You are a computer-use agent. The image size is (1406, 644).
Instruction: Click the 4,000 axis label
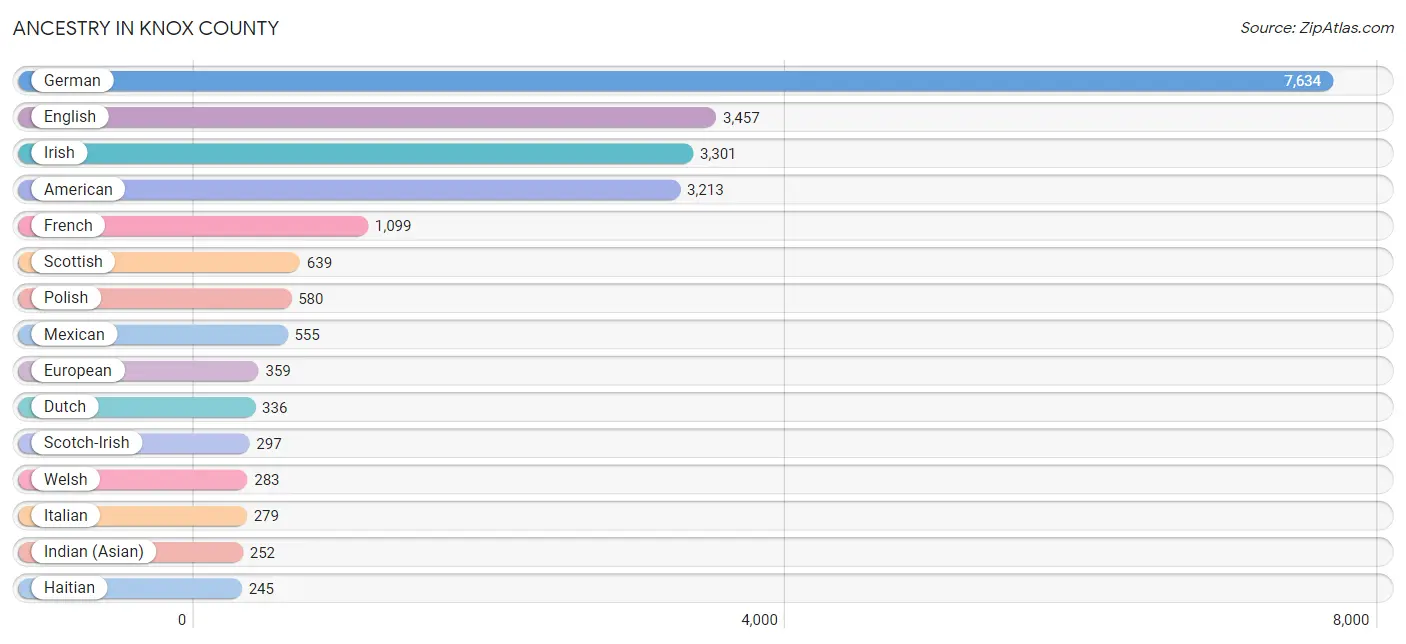[x=759, y=620]
